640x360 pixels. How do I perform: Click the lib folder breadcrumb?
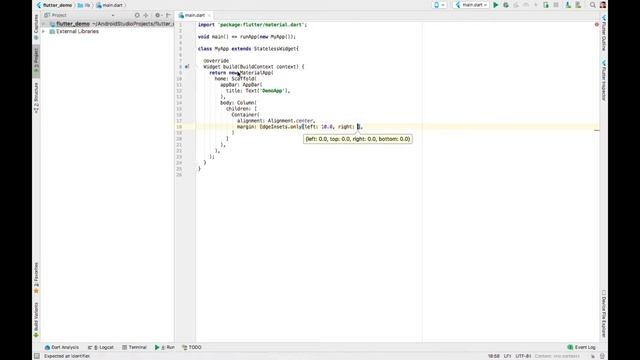[84, 5]
